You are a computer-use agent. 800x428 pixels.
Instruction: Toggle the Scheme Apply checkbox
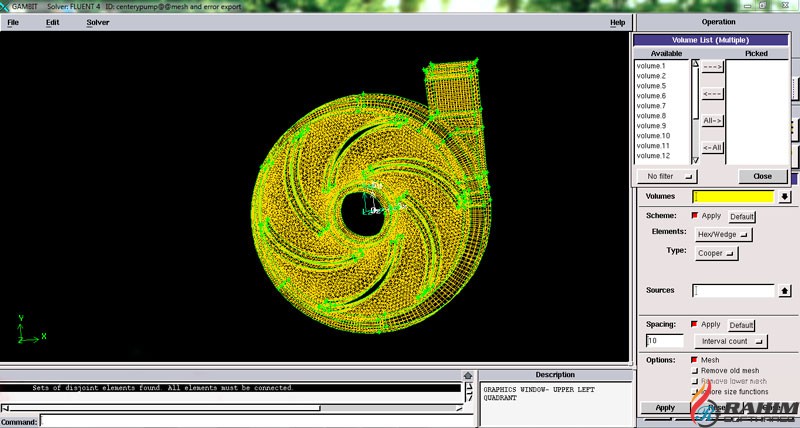(695, 216)
